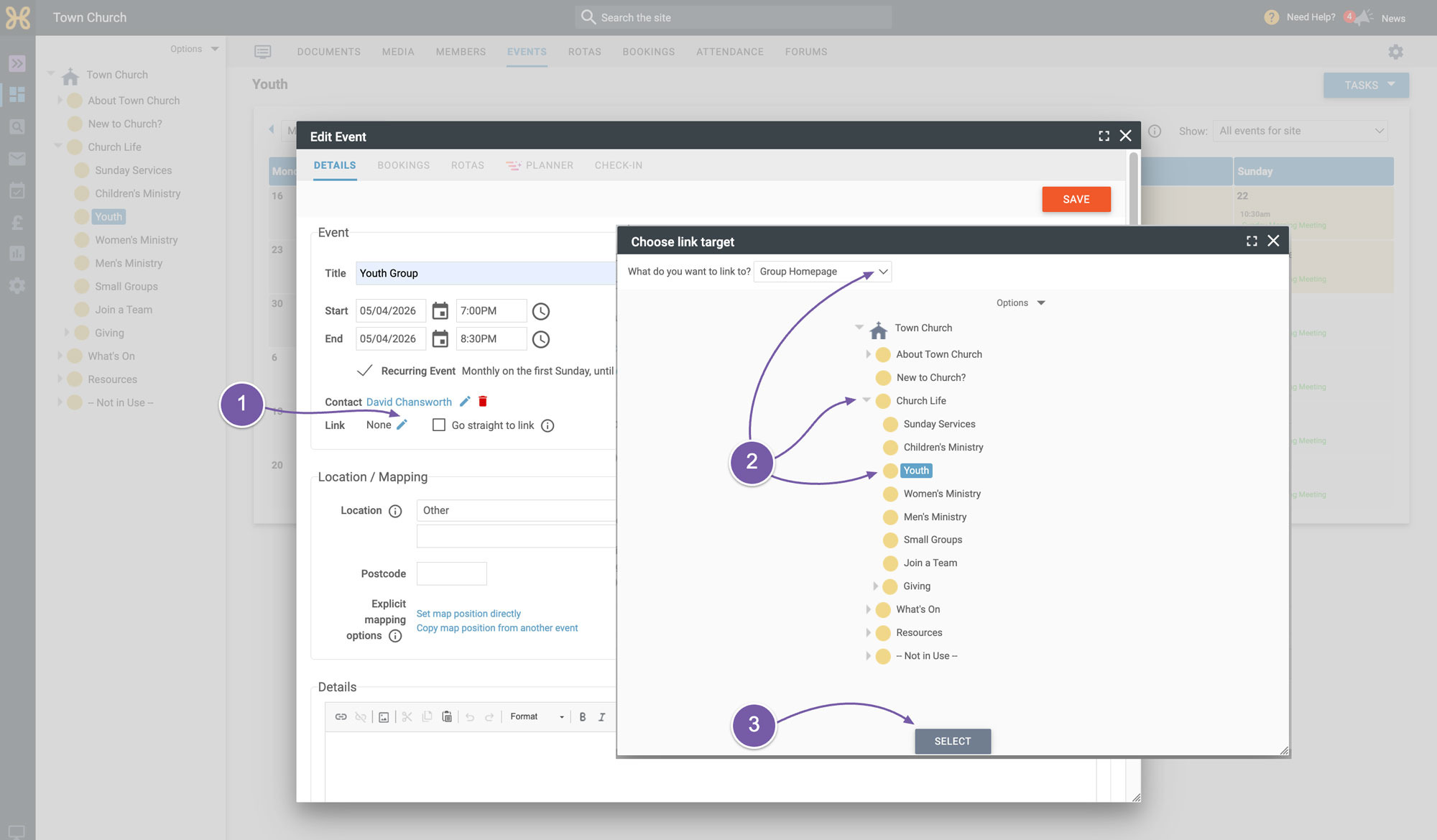
Task: Click the Insert Link icon in editor toolbar
Action: (341, 717)
